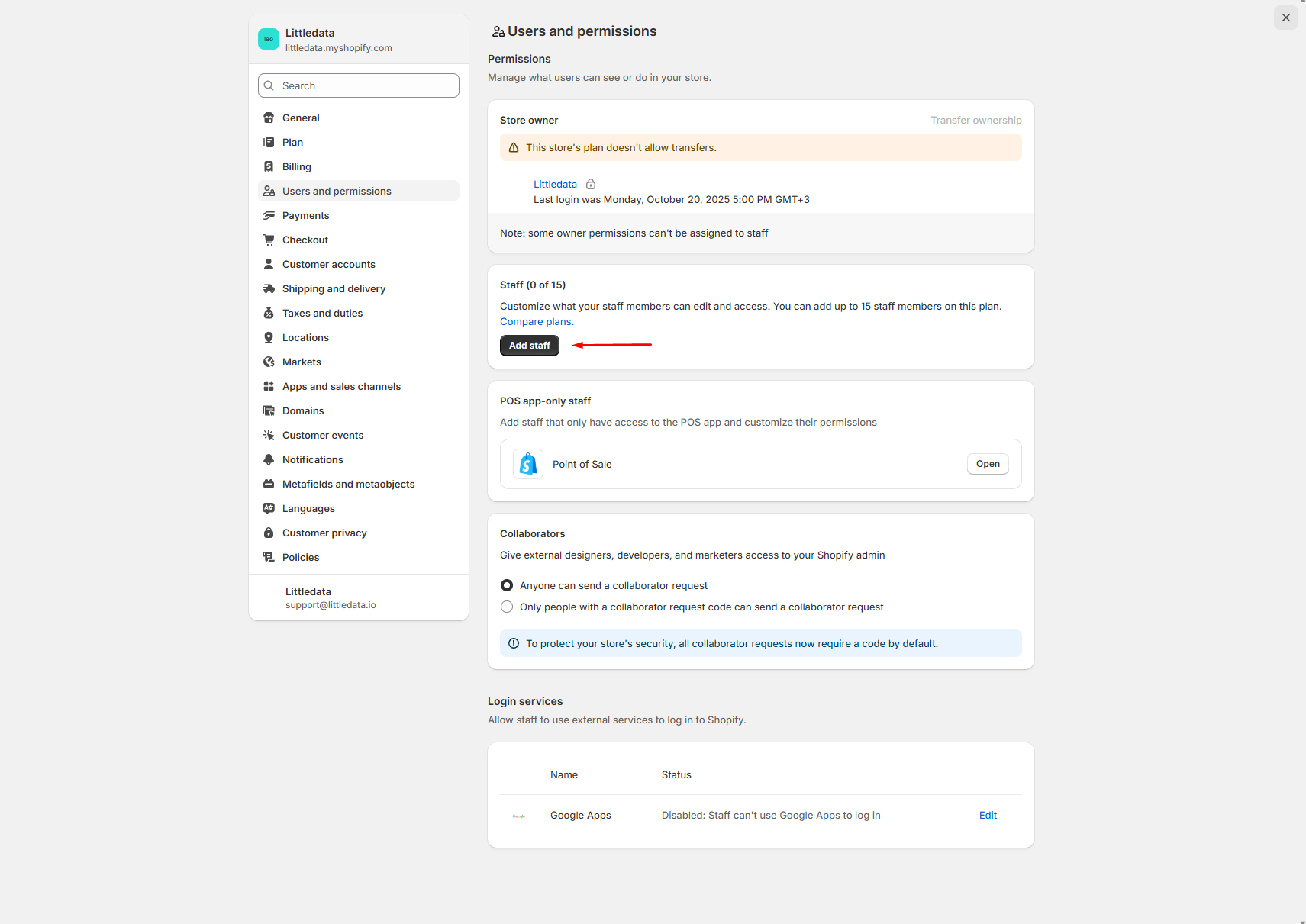Select Anyone can send collaborator request
Screen dimensions: 1306x924
(507, 585)
